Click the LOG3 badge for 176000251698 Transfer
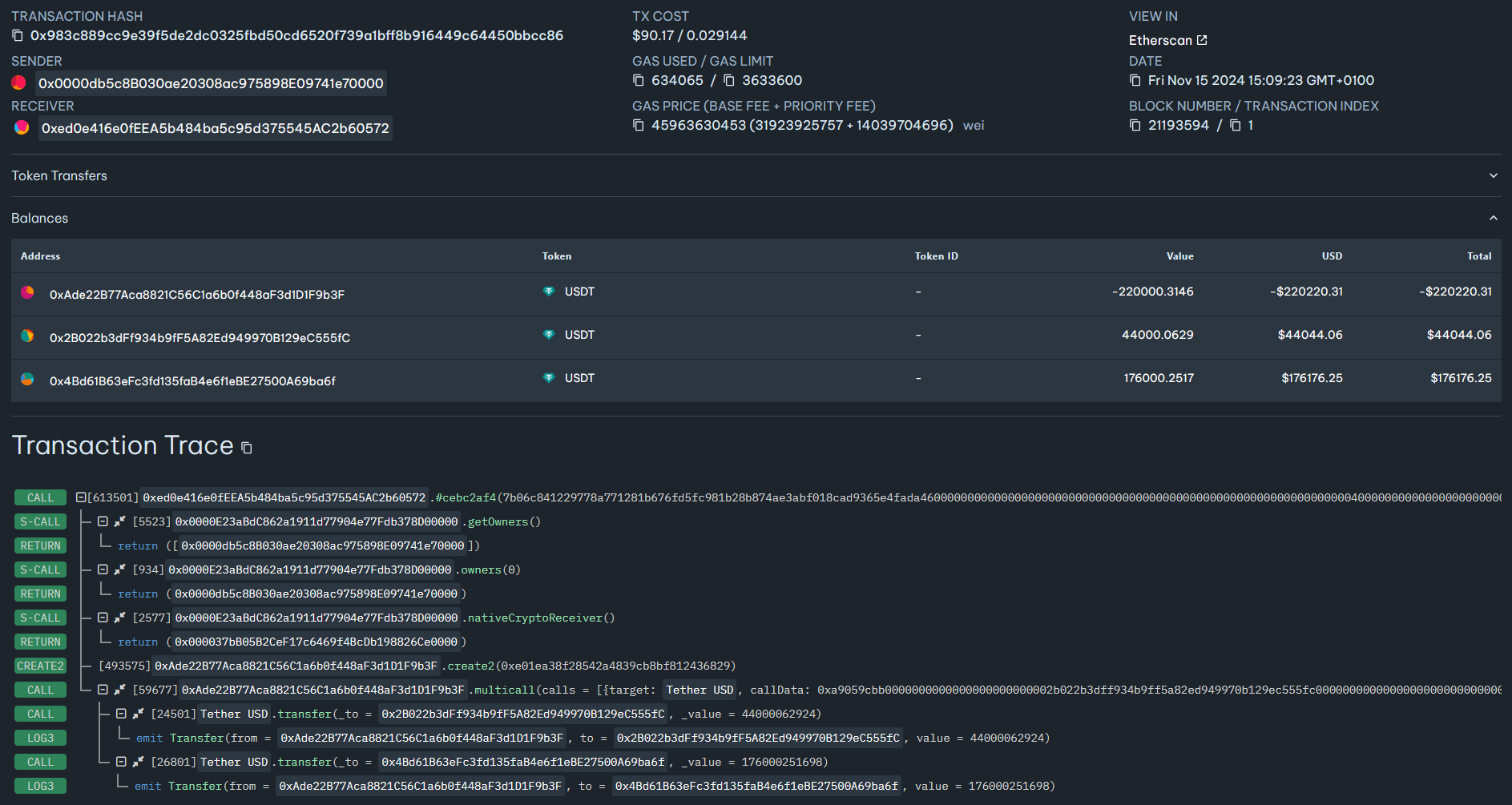 click(40, 786)
